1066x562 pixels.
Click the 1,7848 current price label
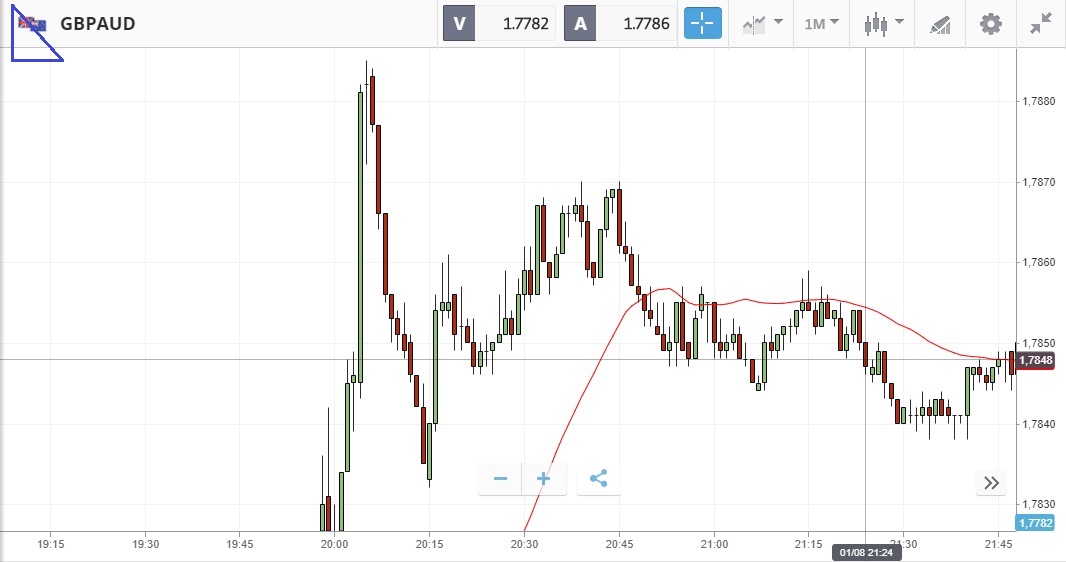point(1036,360)
